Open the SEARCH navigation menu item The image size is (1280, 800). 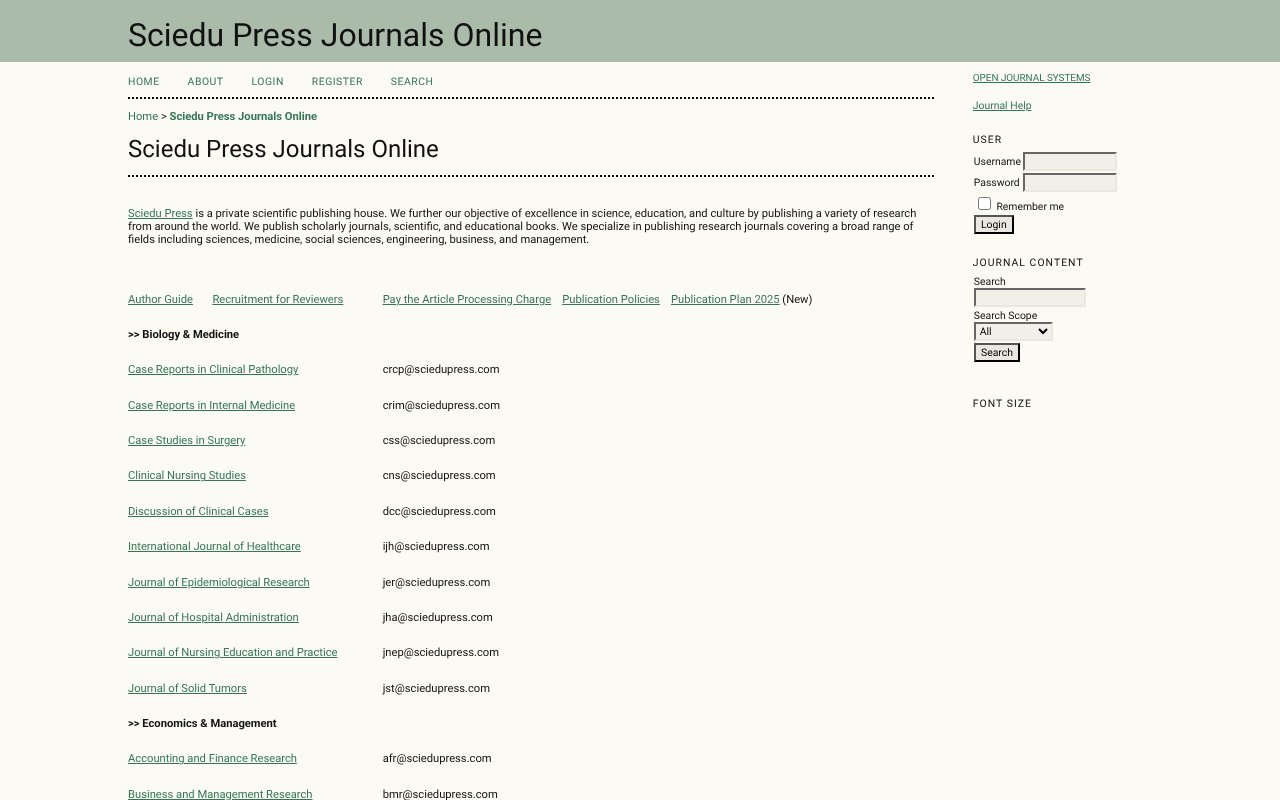[x=411, y=81]
